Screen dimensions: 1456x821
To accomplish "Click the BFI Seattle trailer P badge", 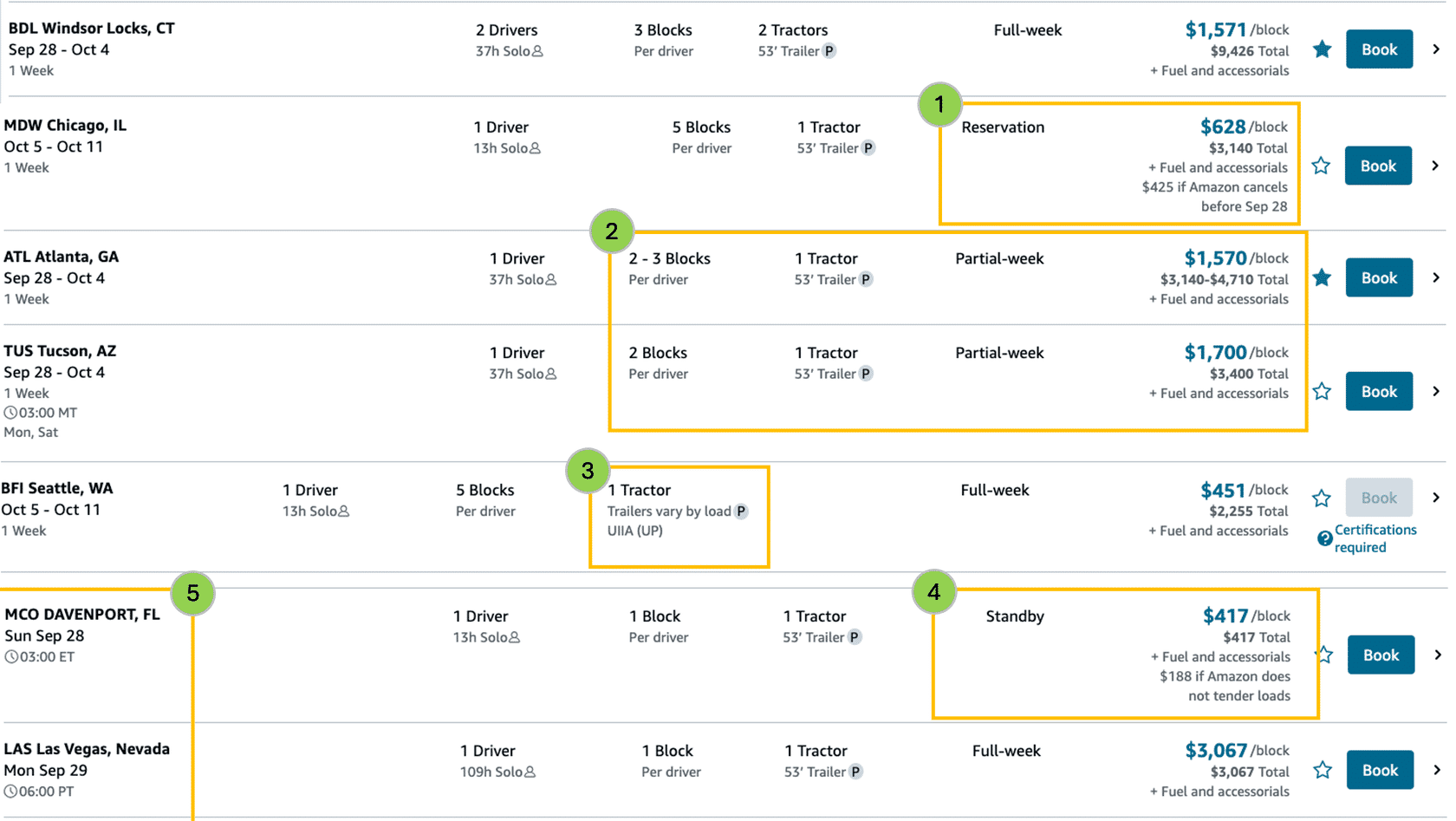I will [x=741, y=511].
